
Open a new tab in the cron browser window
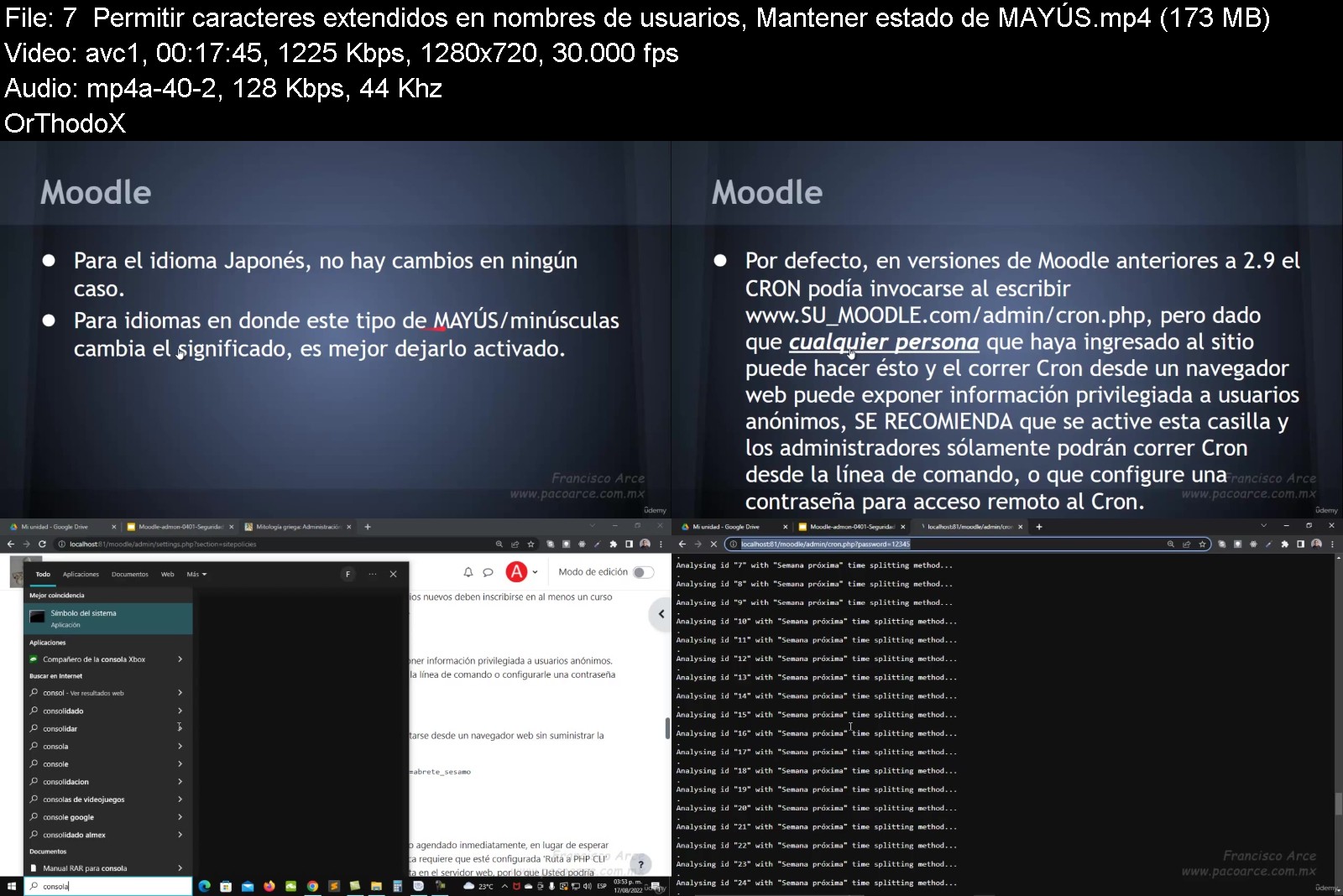click(x=1039, y=527)
